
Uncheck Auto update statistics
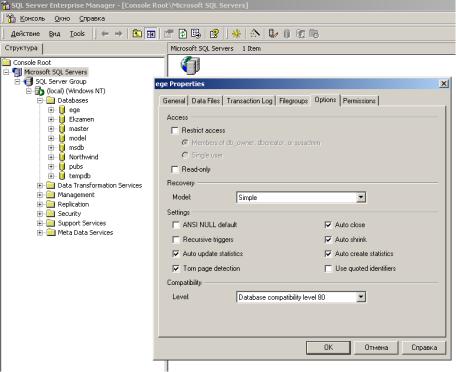pos(176,254)
